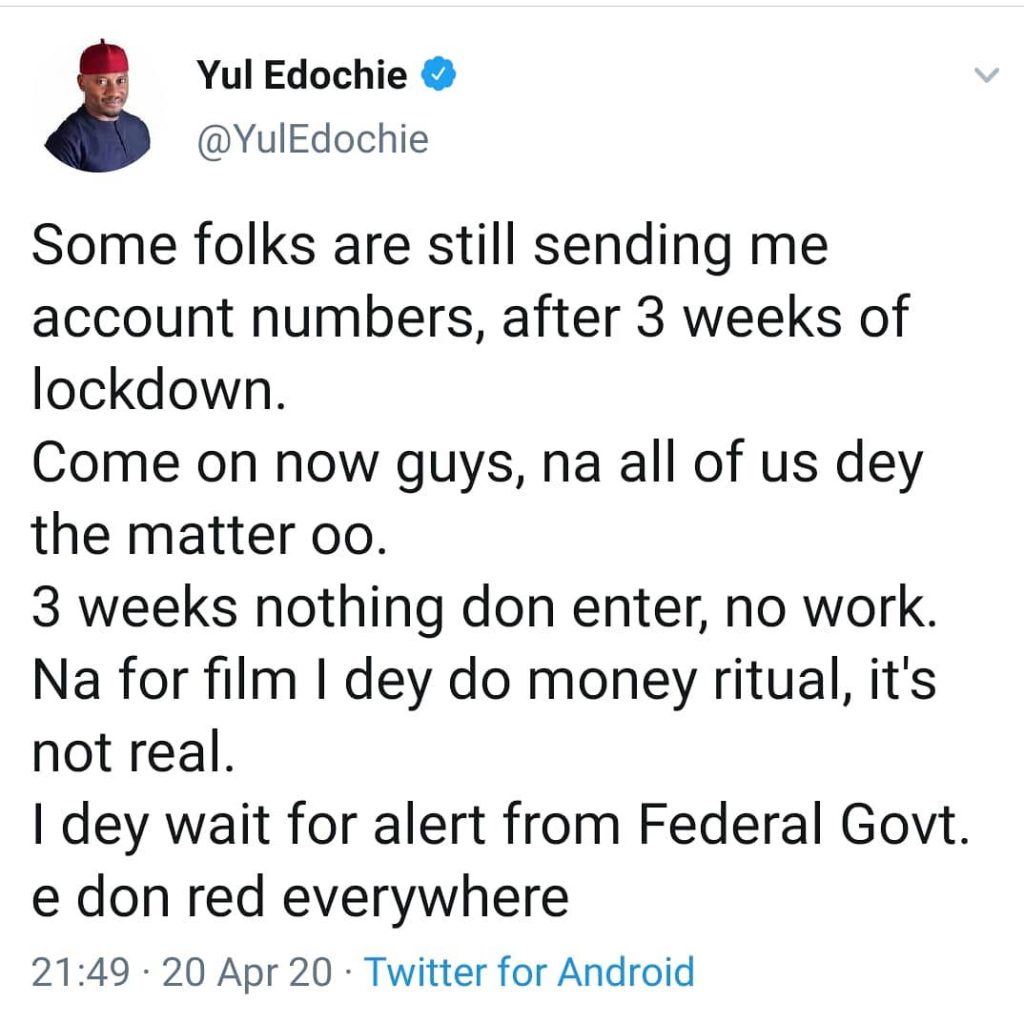This screenshot has height=1024, width=1024.
Task: Click the blue verified badge
Action: coord(439,75)
